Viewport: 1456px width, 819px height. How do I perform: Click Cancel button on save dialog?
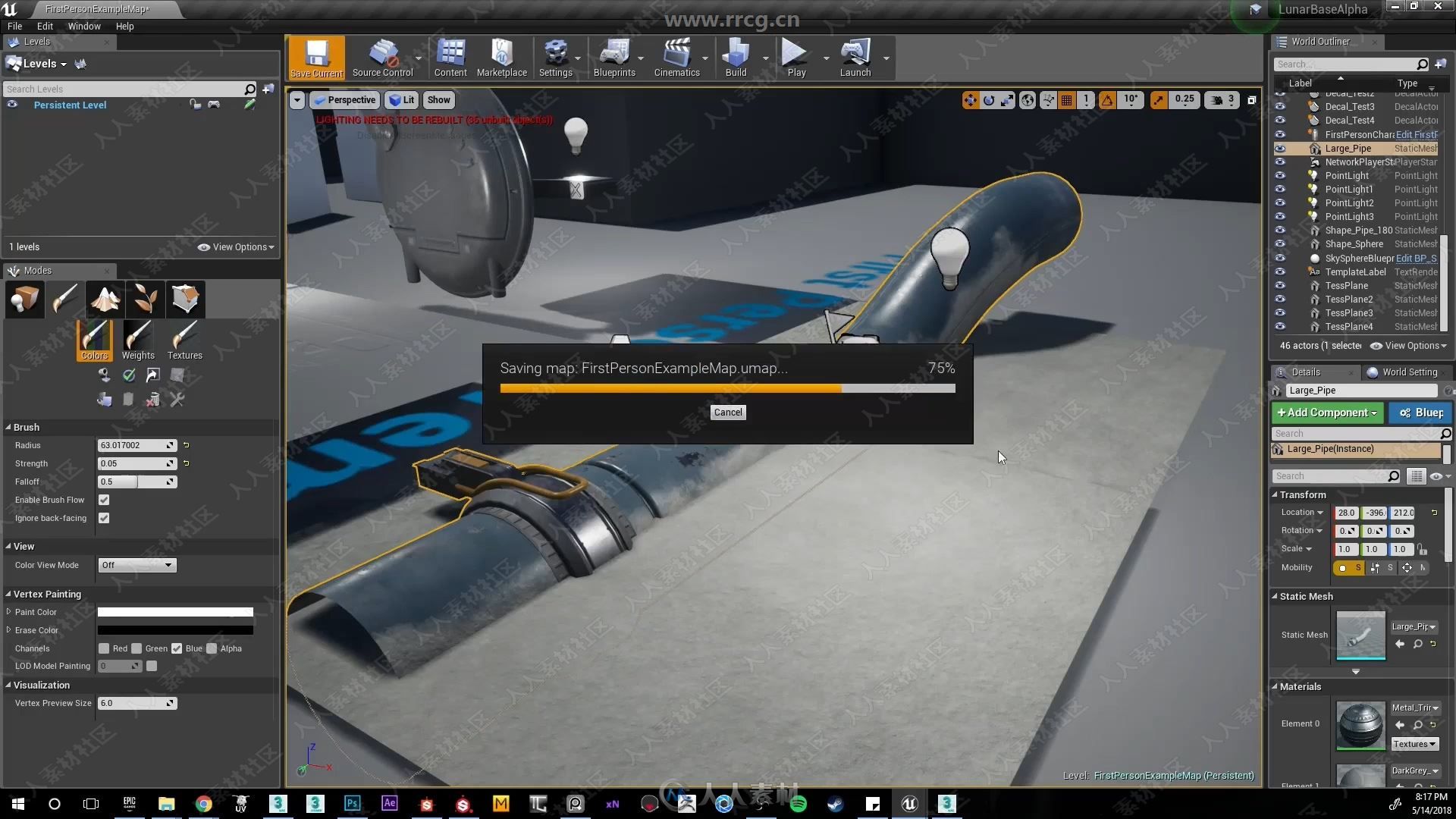727,412
